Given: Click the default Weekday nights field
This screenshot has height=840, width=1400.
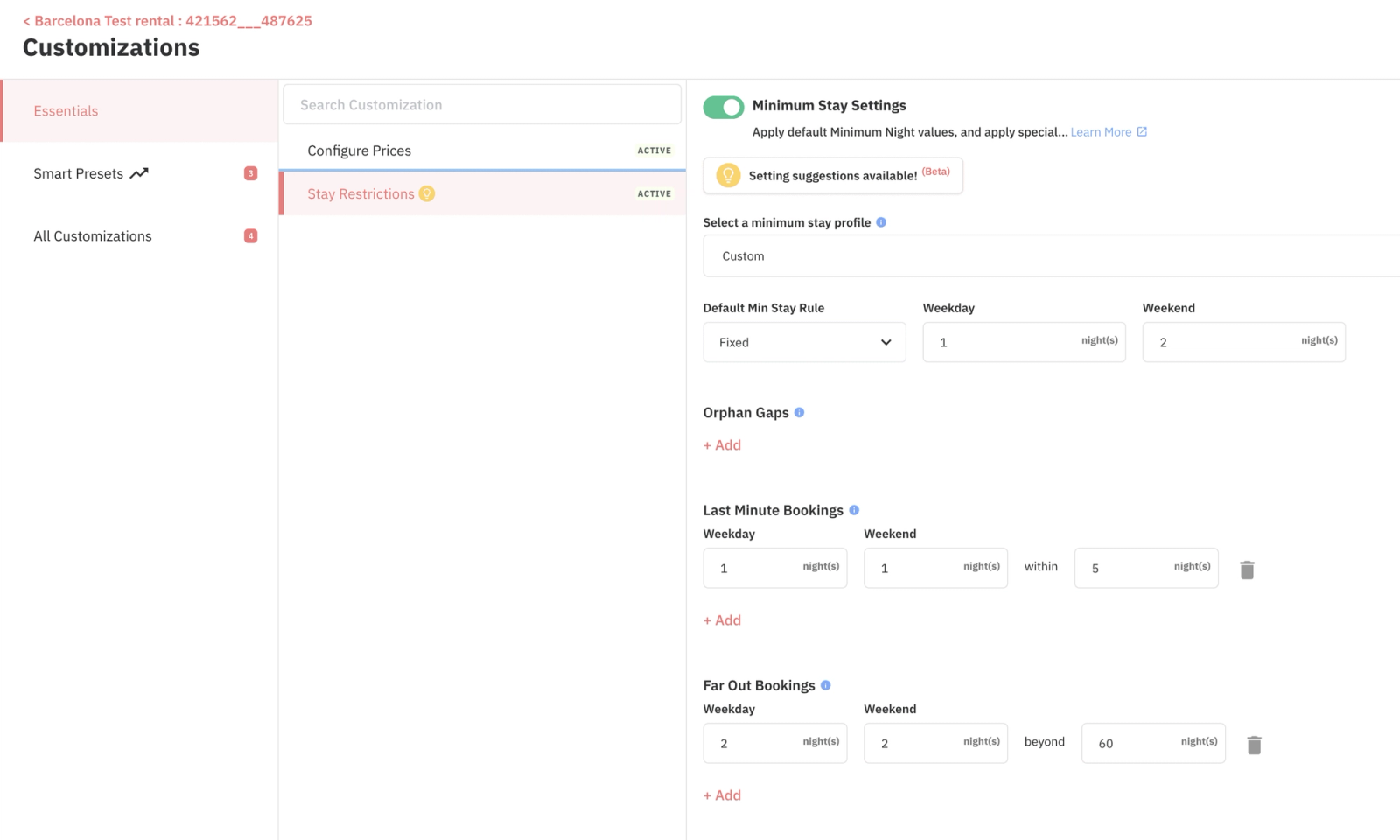Looking at the screenshot, I should [x=1024, y=342].
